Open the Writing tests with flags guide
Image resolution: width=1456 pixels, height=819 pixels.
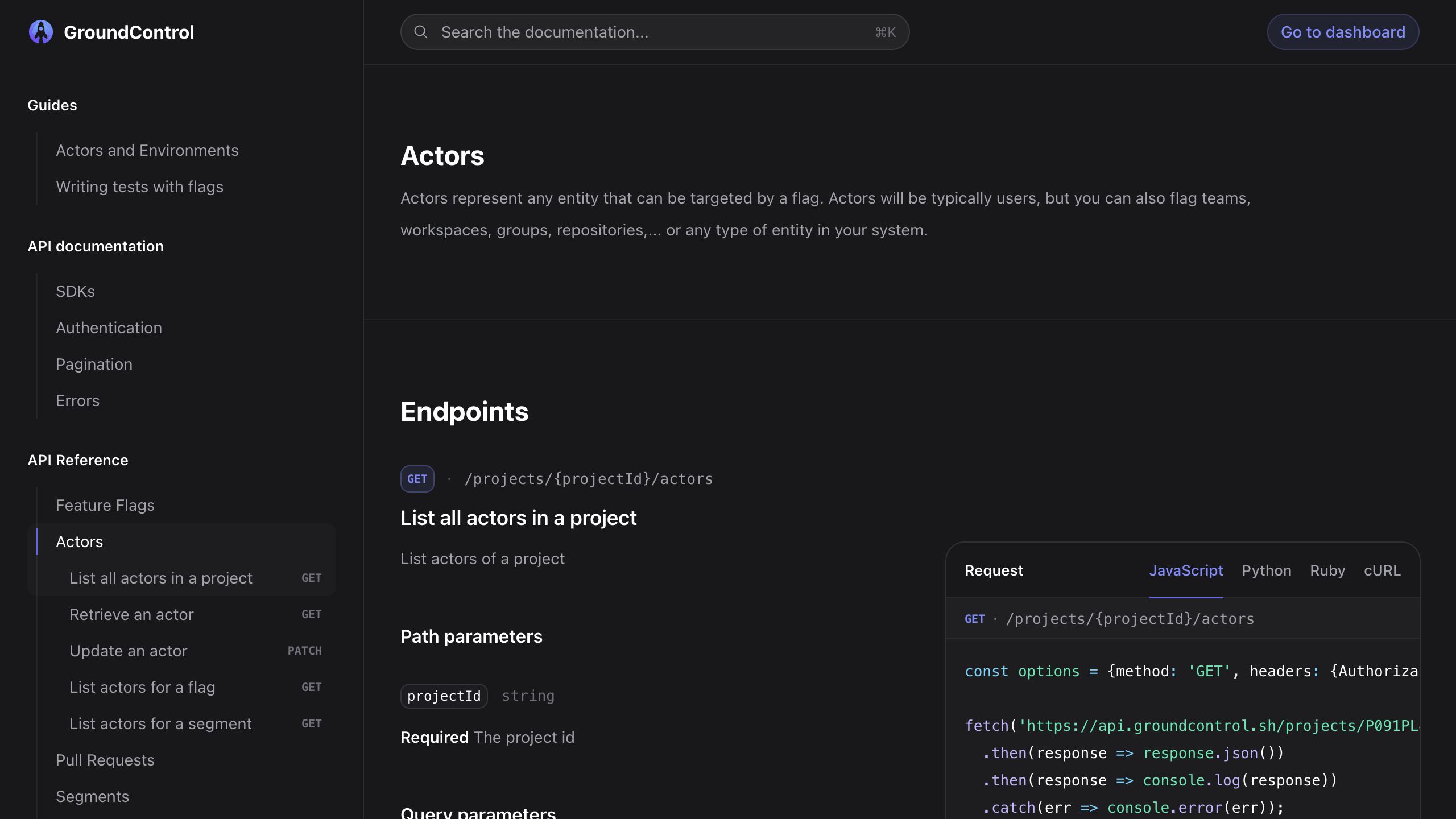click(139, 187)
